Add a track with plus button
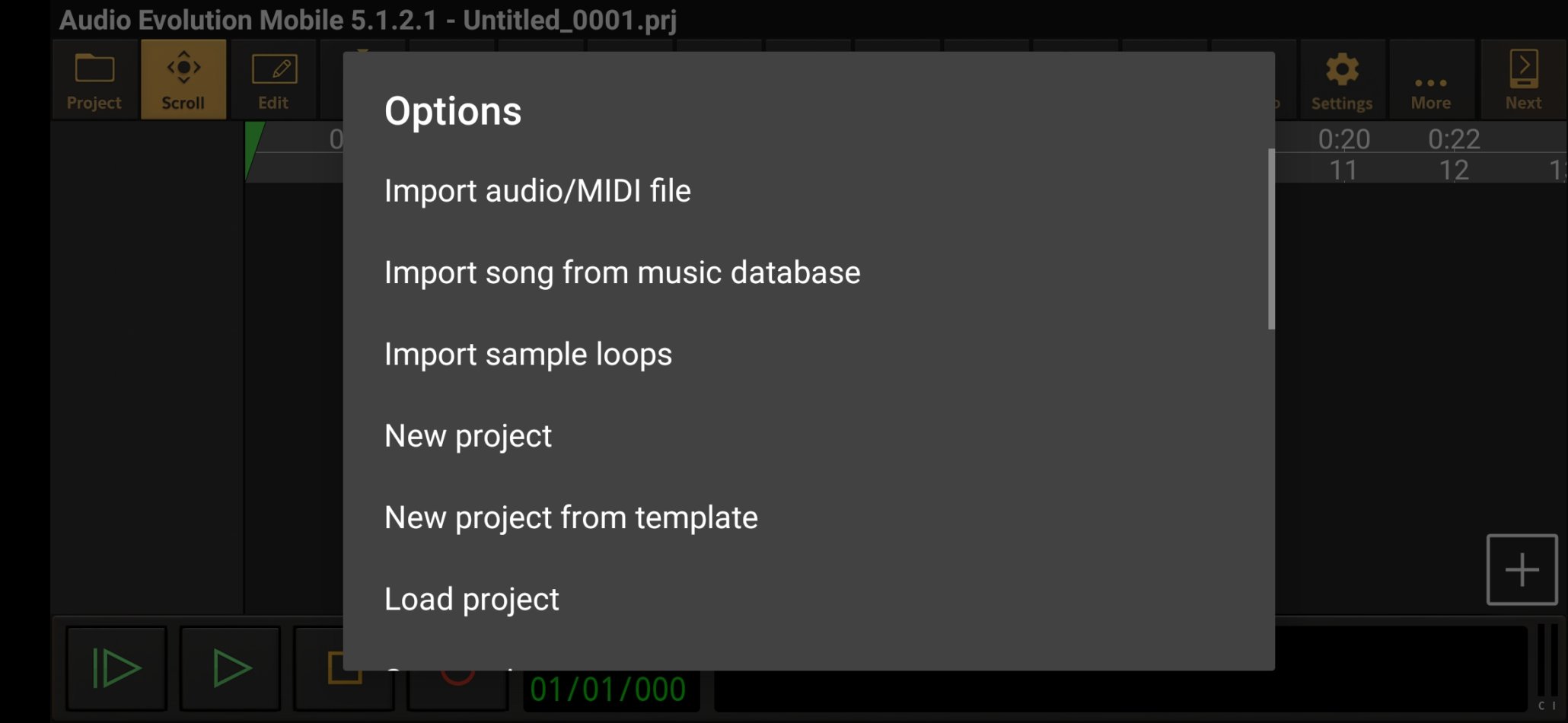1568x723 pixels. (x=1522, y=570)
